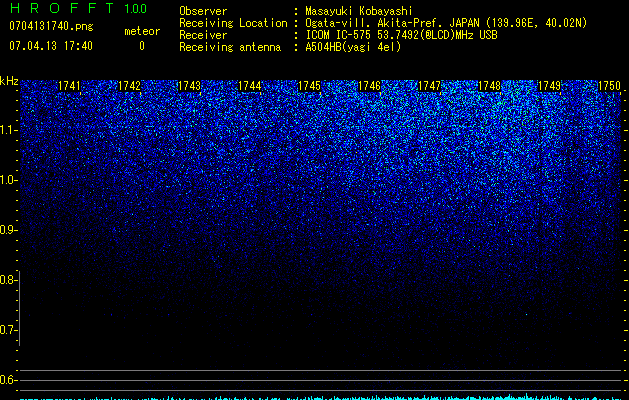Click the 0.7 kHz axis label
This screenshot has width=629, height=400.
click(x=8, y=330)
